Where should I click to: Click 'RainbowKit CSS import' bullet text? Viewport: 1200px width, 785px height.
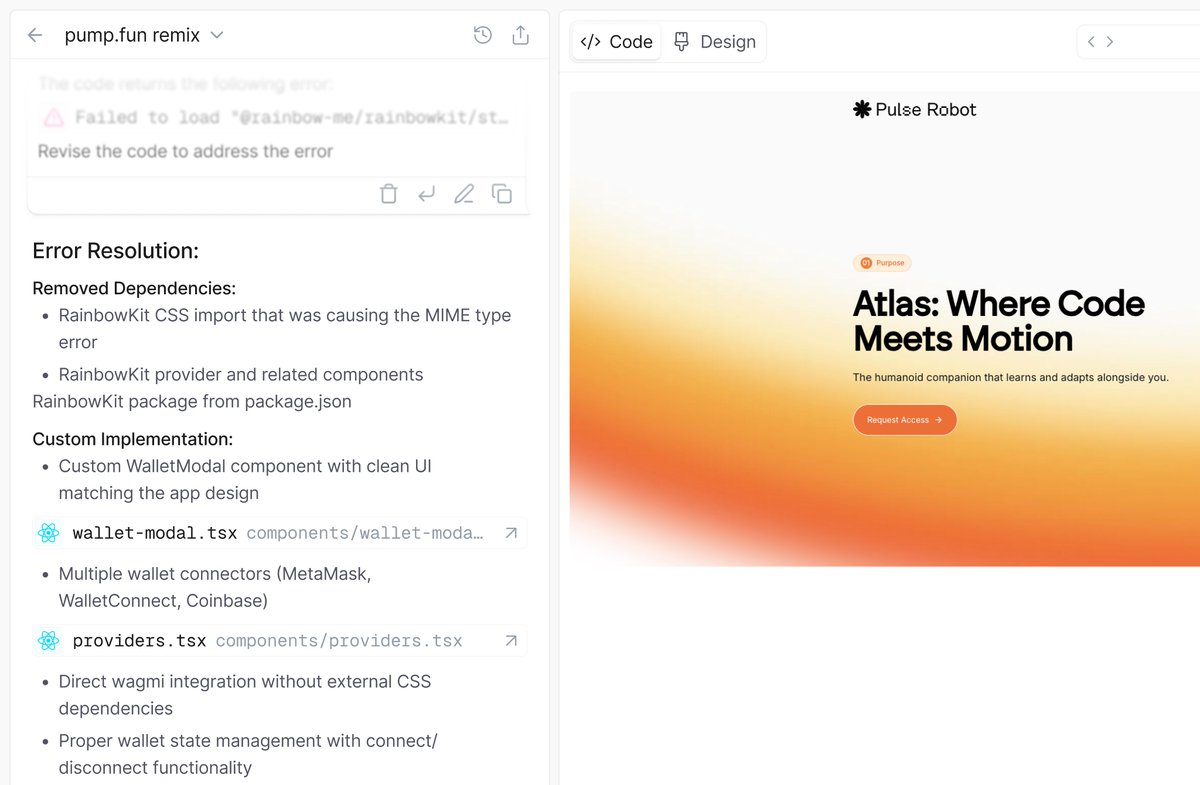point(285,328)
